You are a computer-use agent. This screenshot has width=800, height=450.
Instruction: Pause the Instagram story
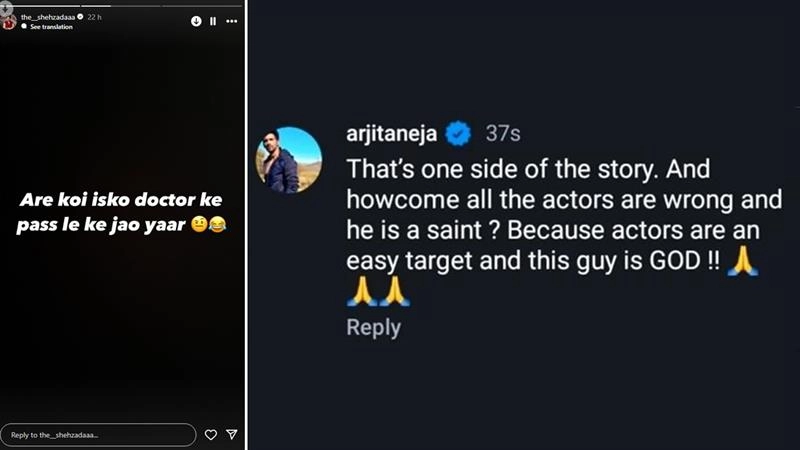[213, 20]
